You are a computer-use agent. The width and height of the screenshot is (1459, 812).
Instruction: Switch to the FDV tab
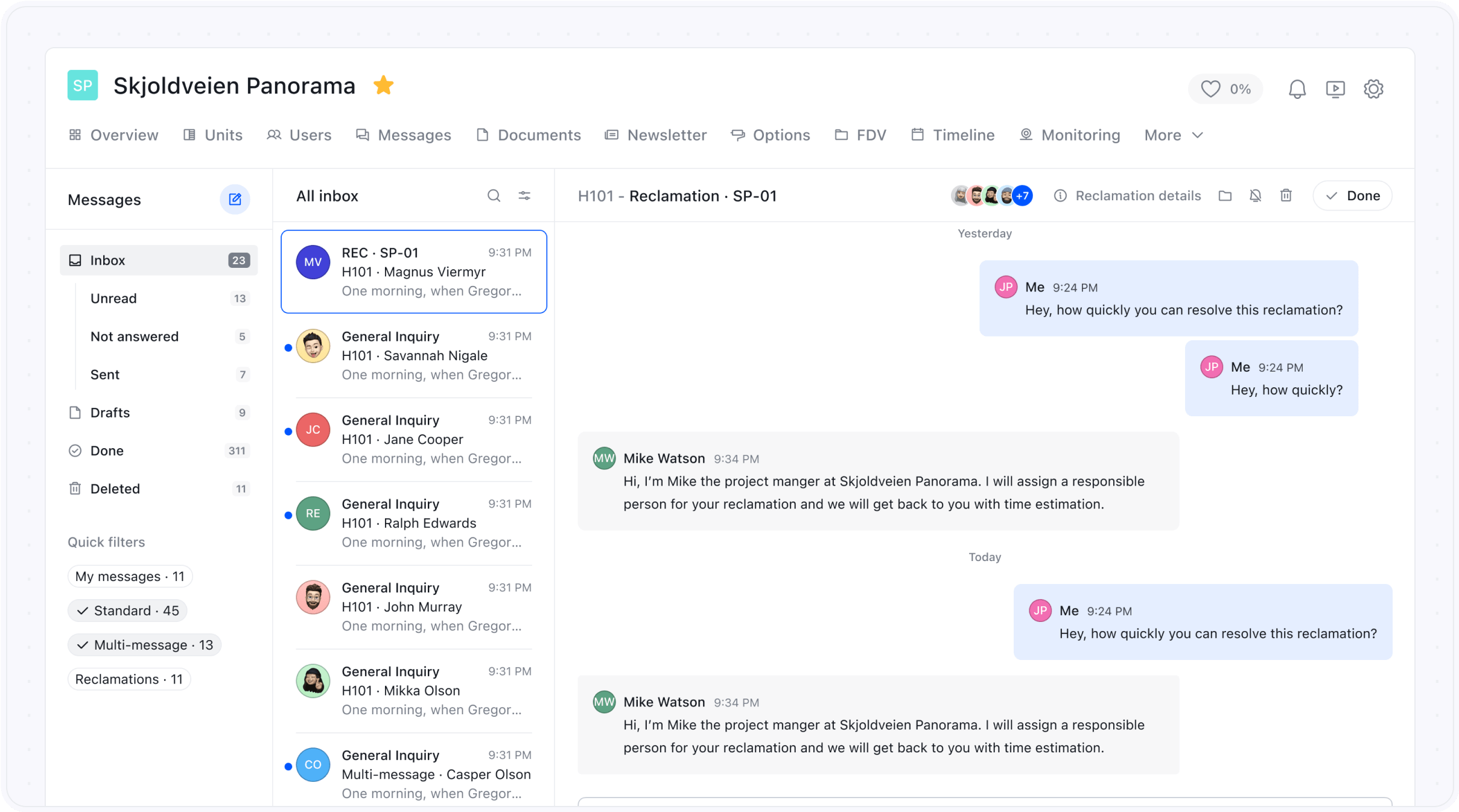860,135
